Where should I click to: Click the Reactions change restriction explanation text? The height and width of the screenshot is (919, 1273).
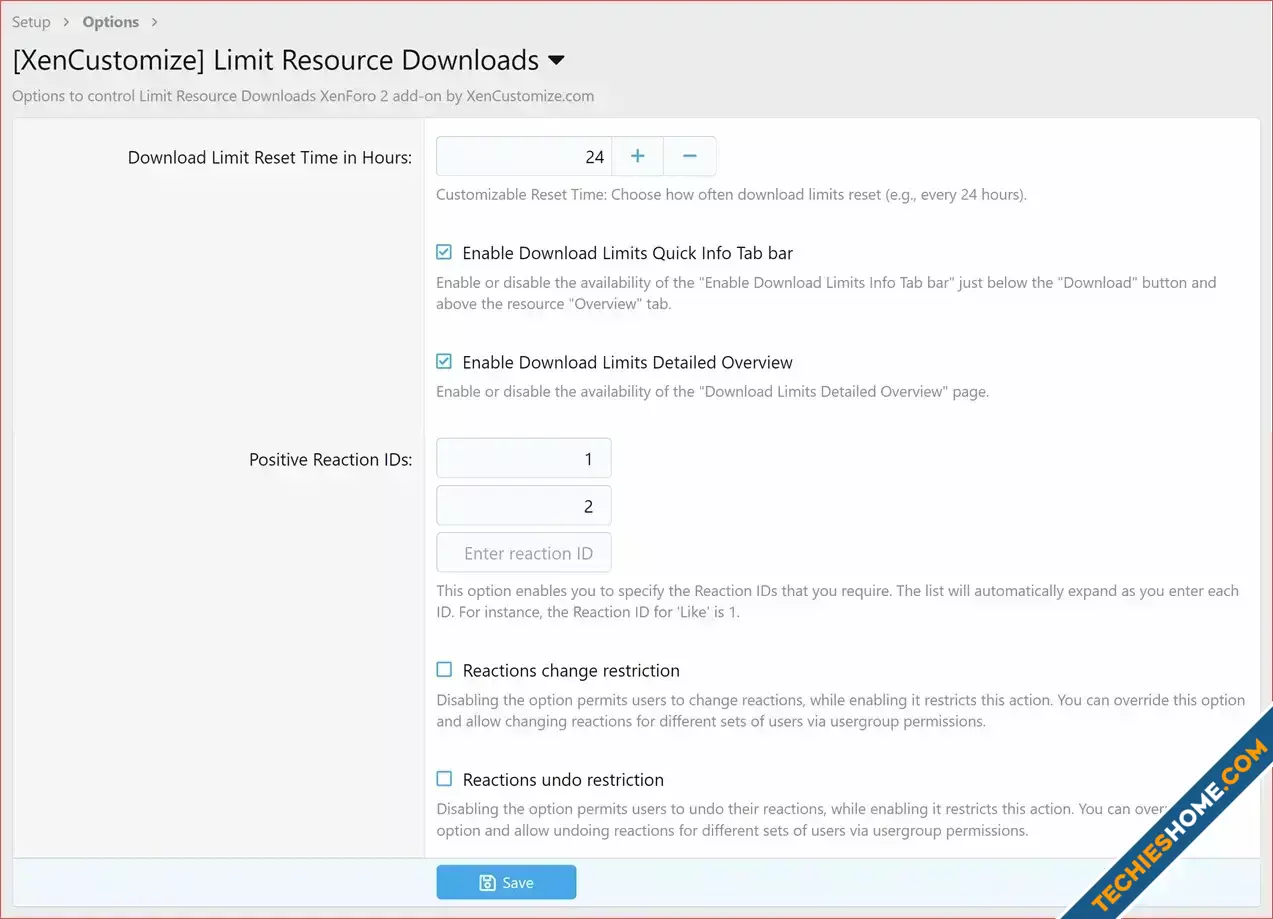[841, 711]
